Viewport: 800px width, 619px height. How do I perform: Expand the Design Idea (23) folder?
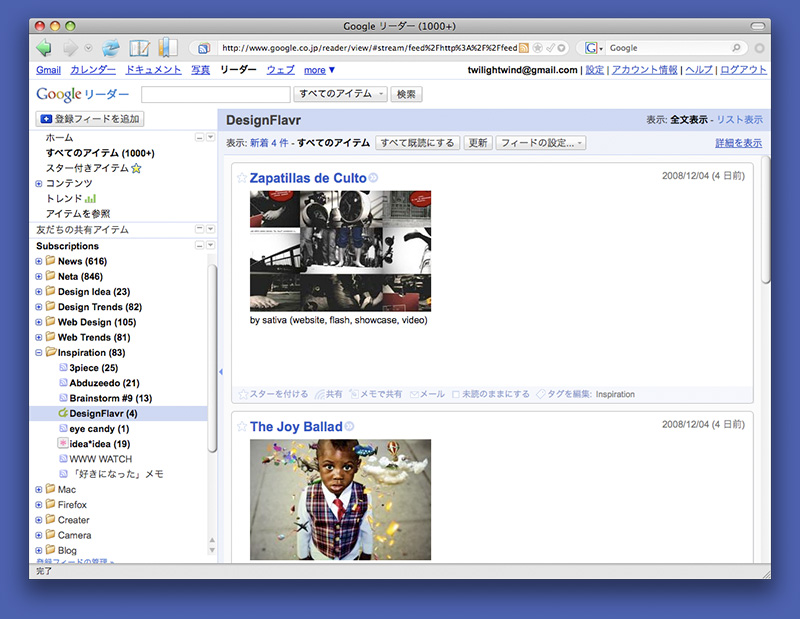point(38,292)
